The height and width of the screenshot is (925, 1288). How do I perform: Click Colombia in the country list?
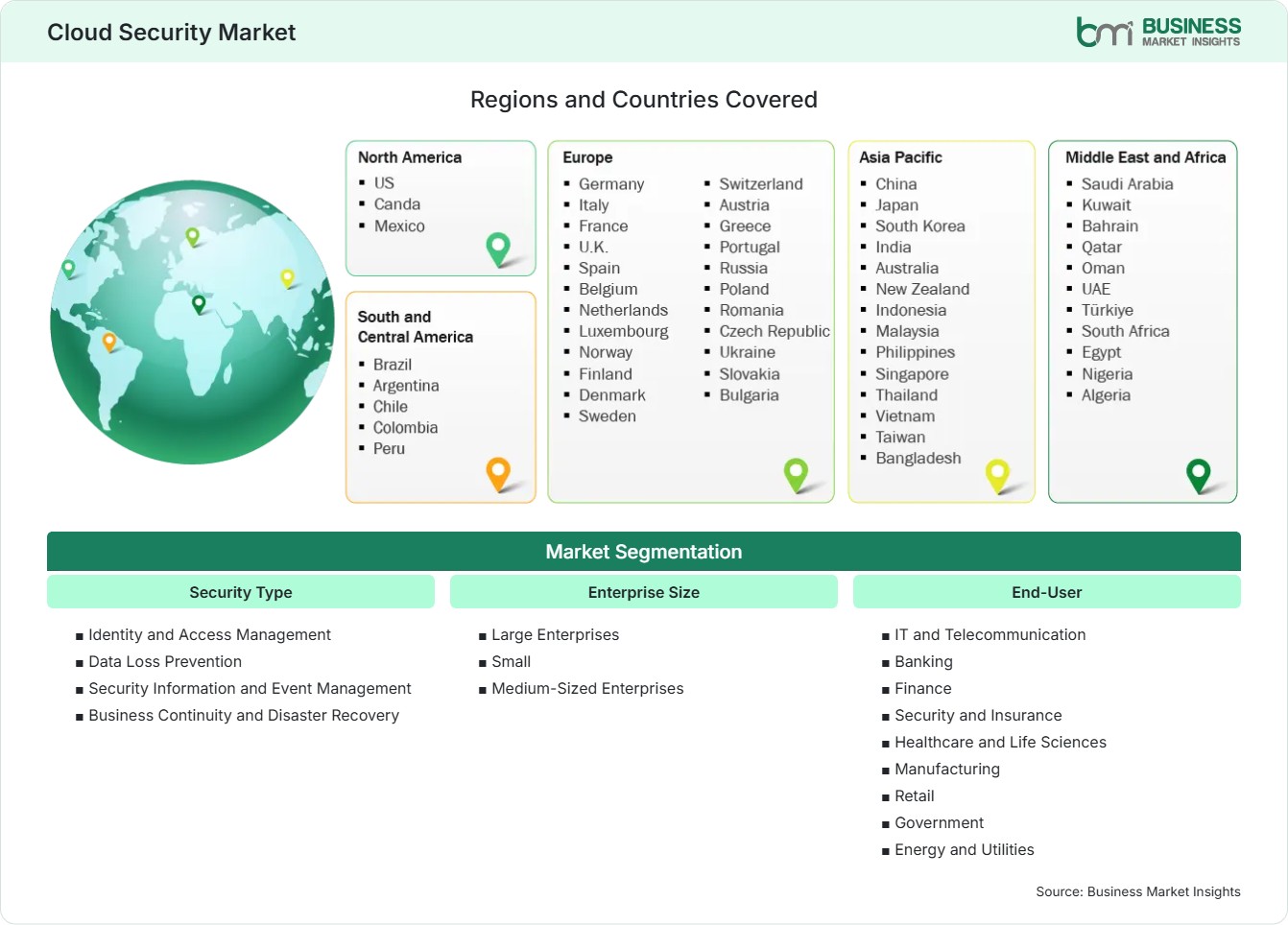click(405, 428)
